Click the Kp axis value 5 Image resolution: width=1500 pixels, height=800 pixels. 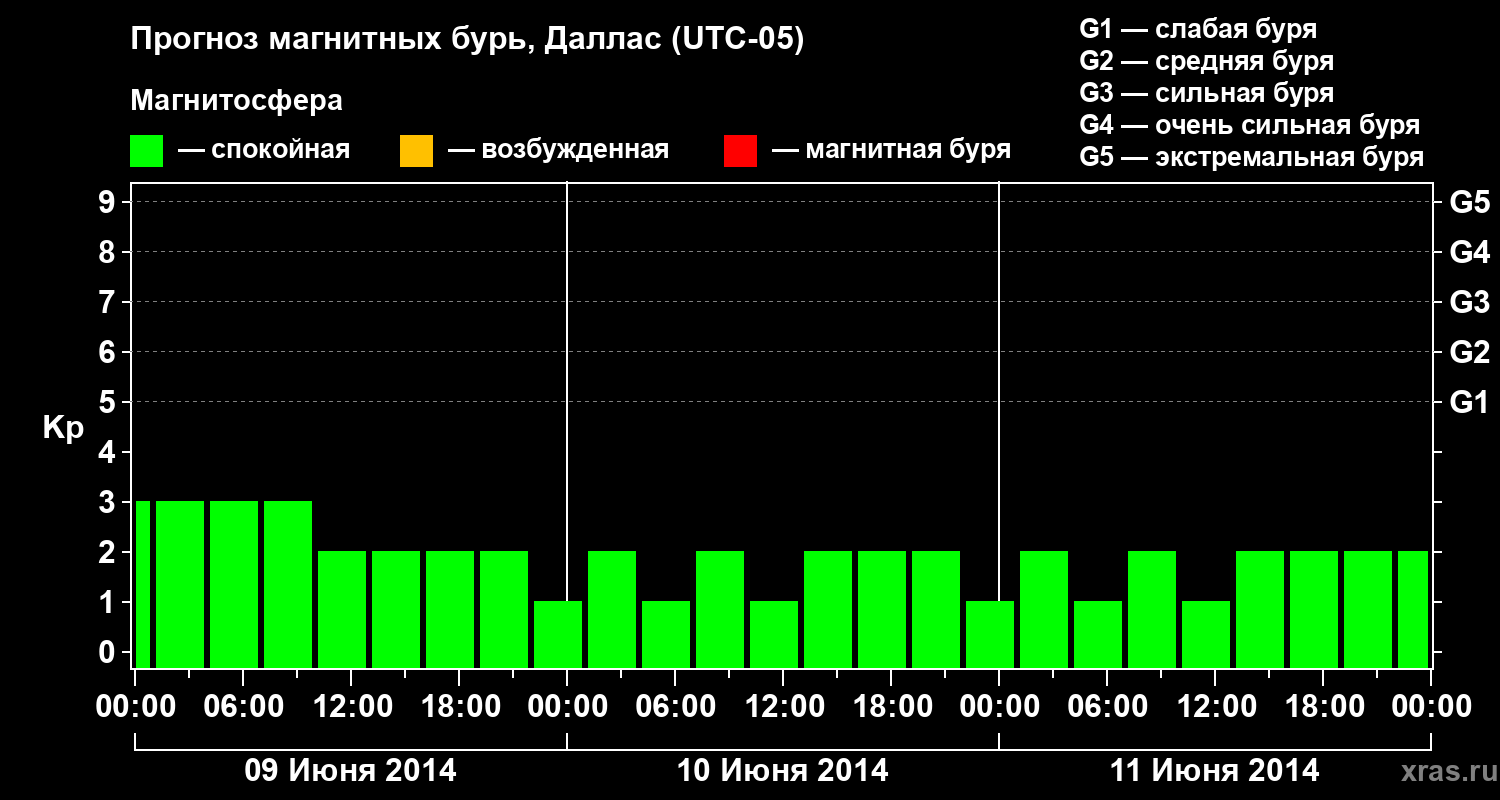pyautogui.click(x=109, y=402)
